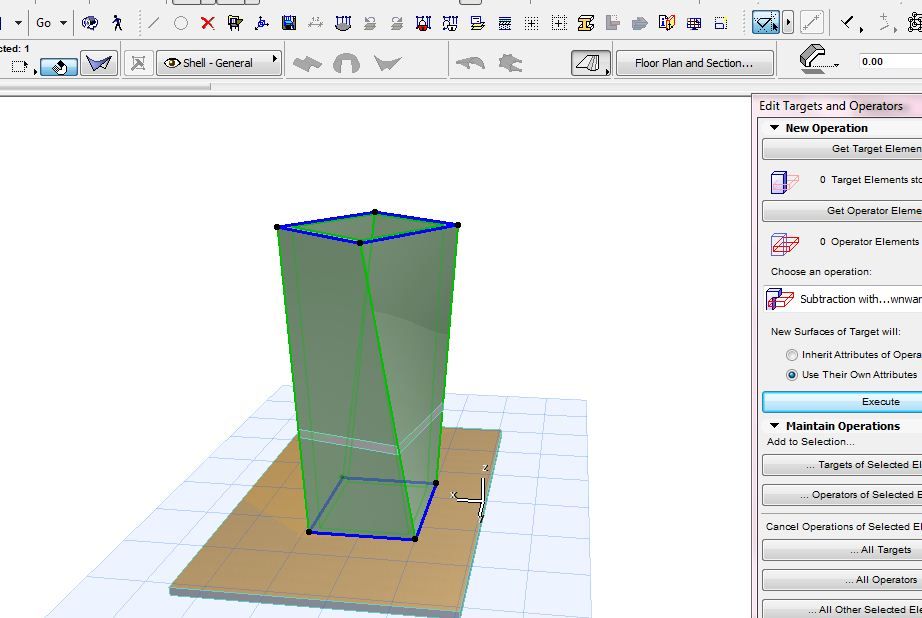Click the highlighted paint bucket selection icon

[x=59, y=66]
